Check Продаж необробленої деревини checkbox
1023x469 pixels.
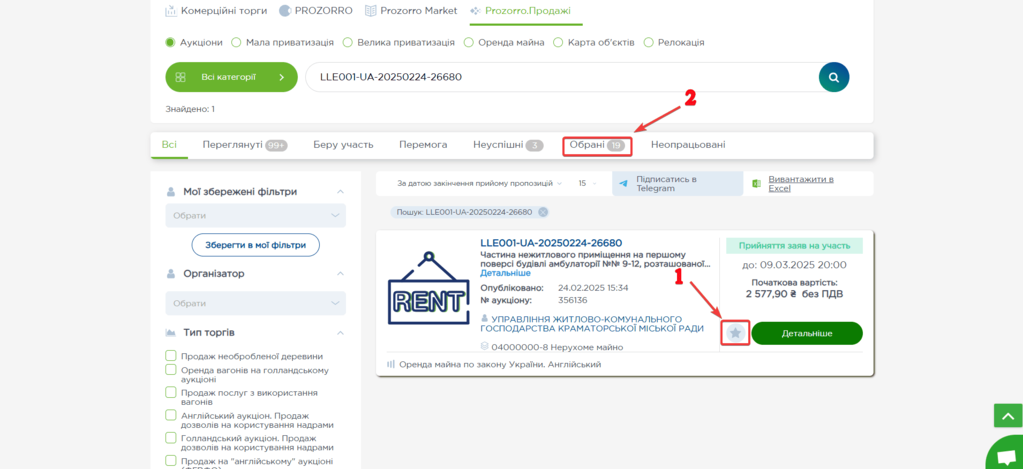[x=171, y=356]
